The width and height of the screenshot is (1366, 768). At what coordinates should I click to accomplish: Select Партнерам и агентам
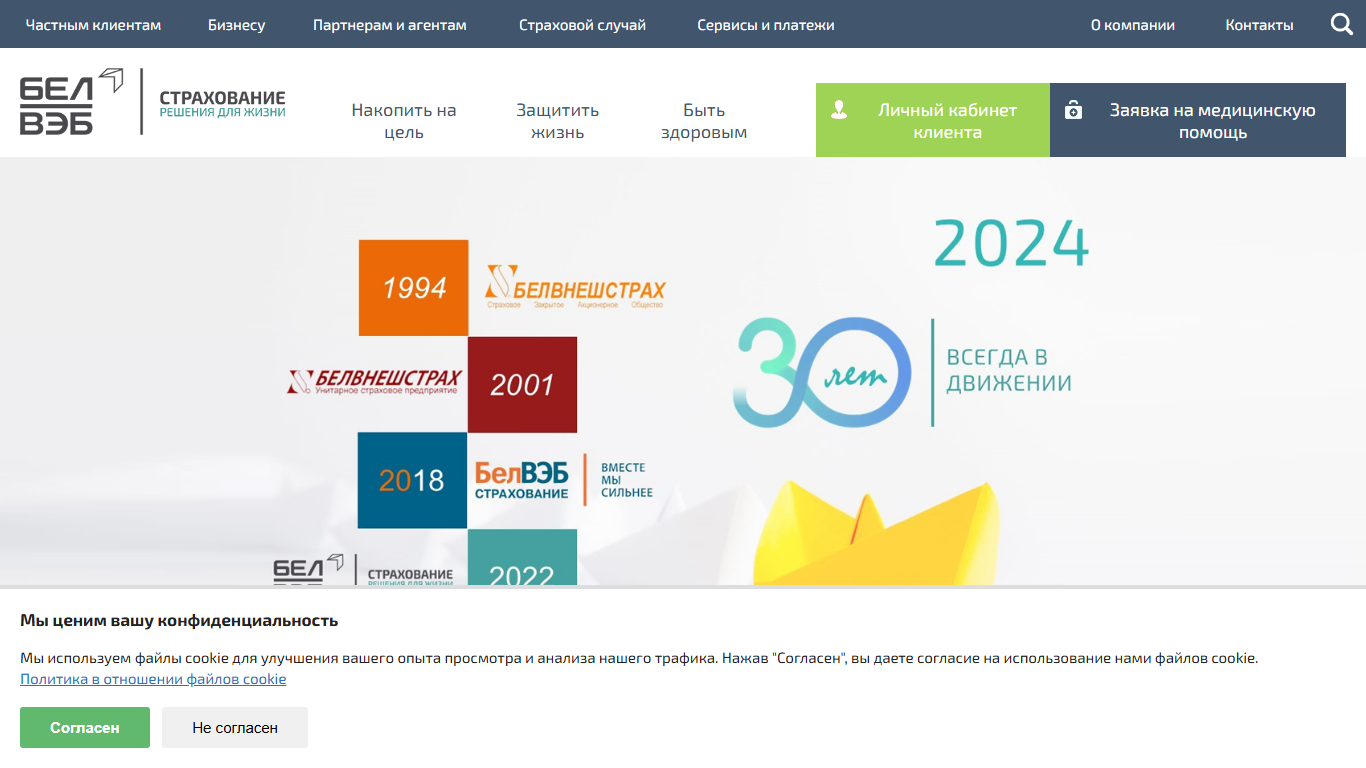(x=389, y=25)
